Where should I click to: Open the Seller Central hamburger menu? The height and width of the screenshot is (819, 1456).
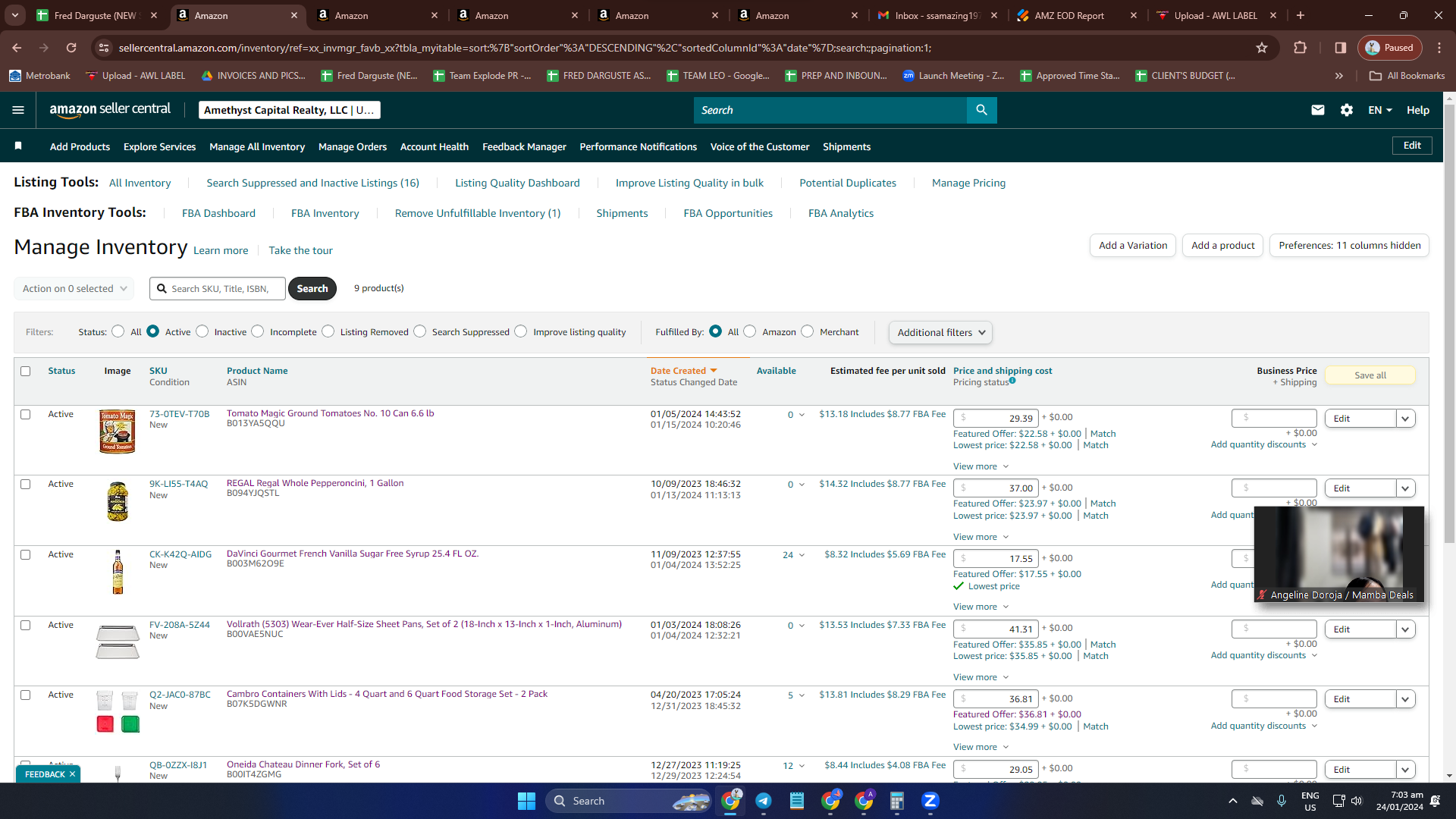tap(18, 110)
